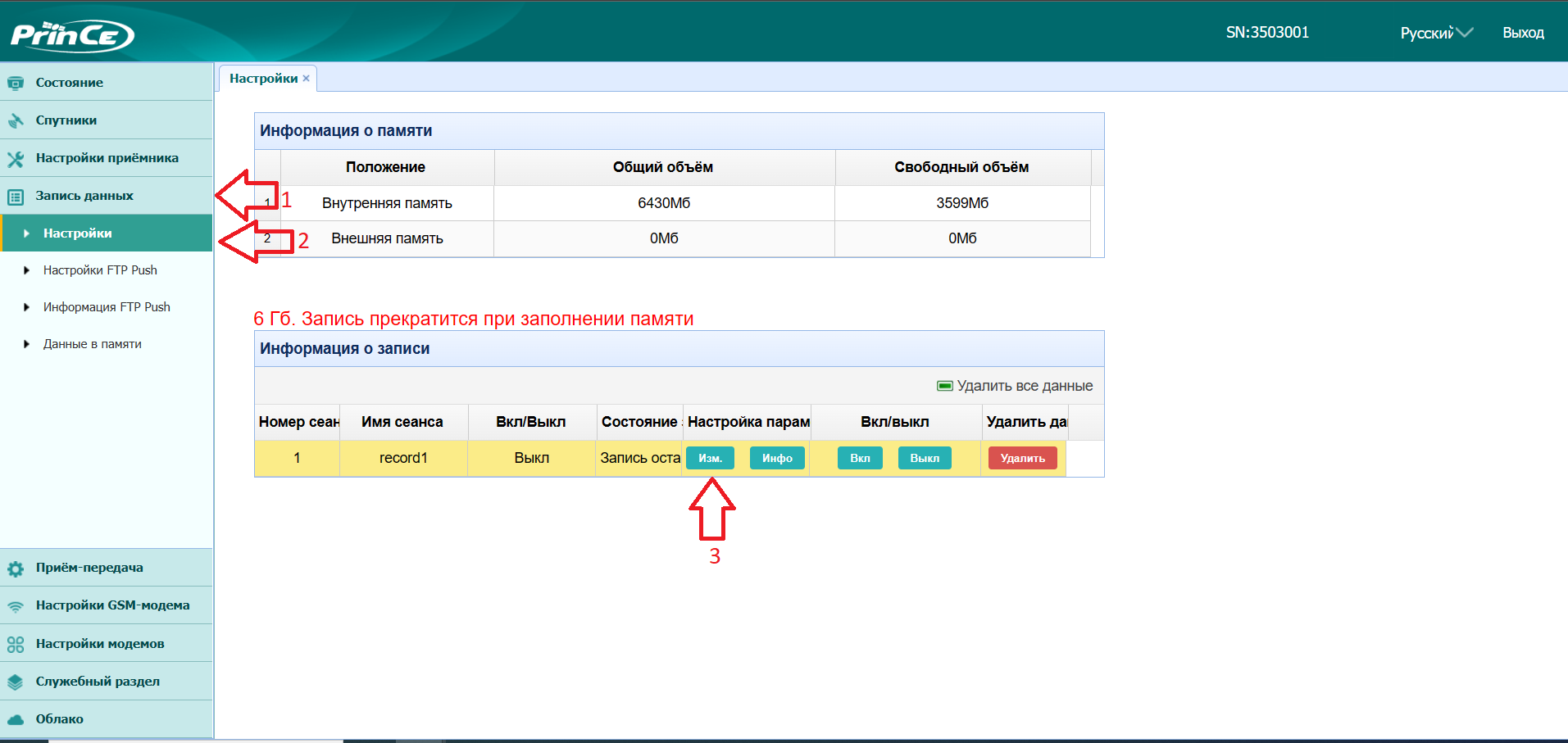Image resolution: width=1568 pixels, height=743 pixels.
Task: Expand arrow beside Настройки FTP Push
Action: (26, 270)
